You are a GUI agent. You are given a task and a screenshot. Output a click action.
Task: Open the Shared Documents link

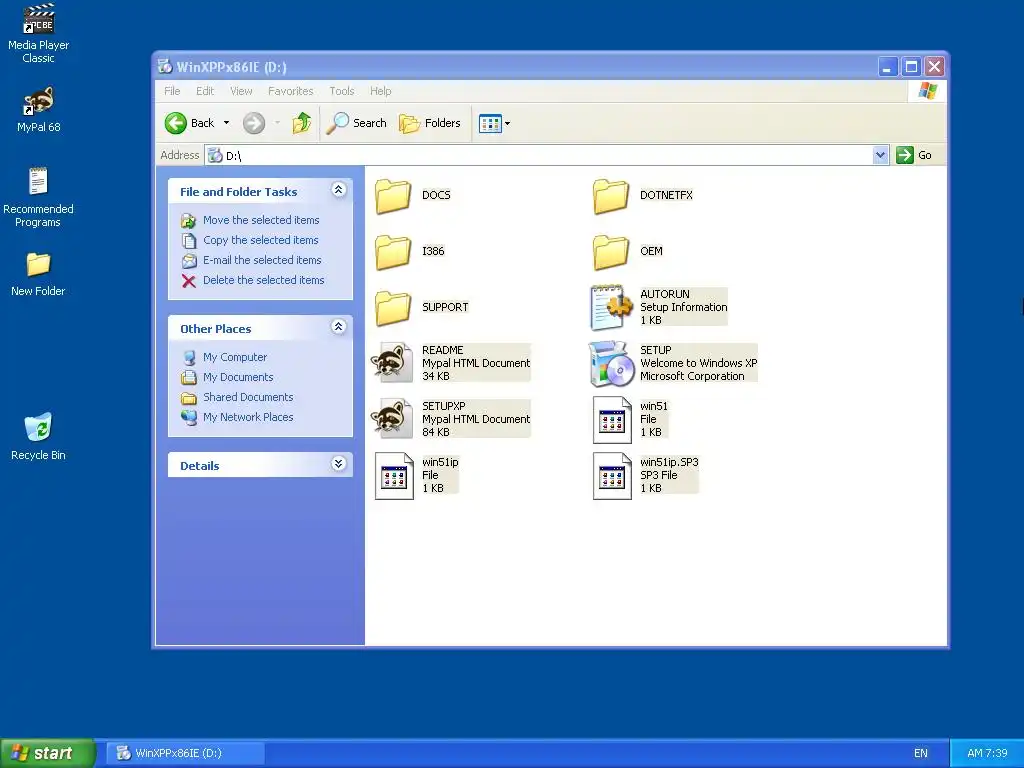248,397
